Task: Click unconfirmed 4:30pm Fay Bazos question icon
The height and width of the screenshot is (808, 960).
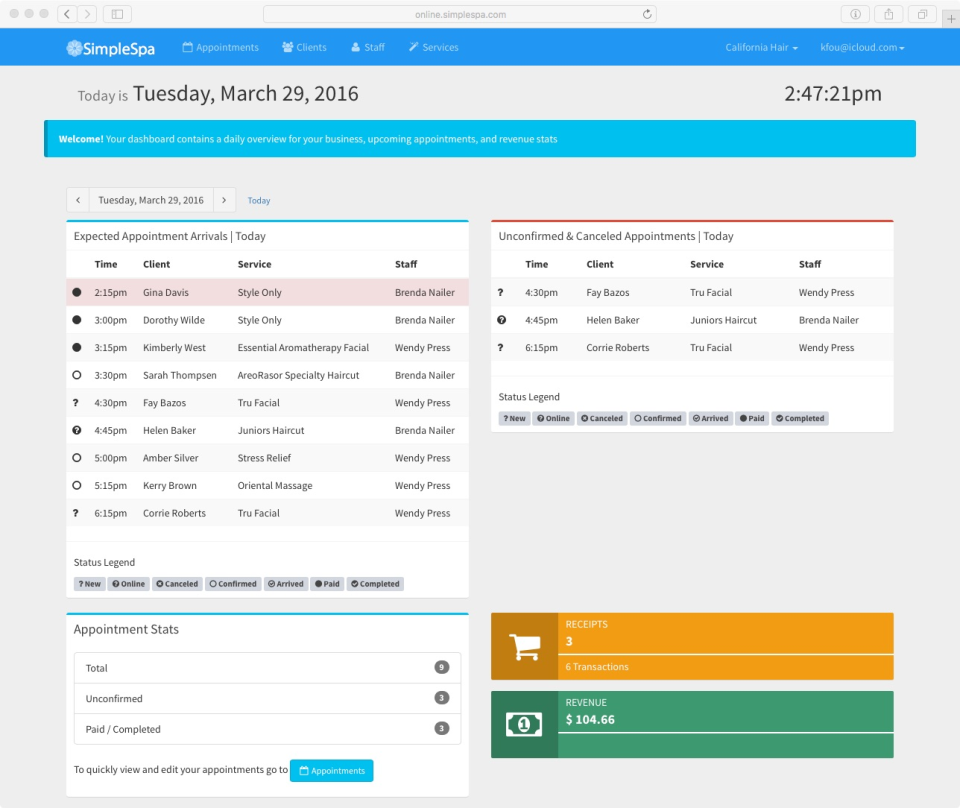Action: (500, 293)
